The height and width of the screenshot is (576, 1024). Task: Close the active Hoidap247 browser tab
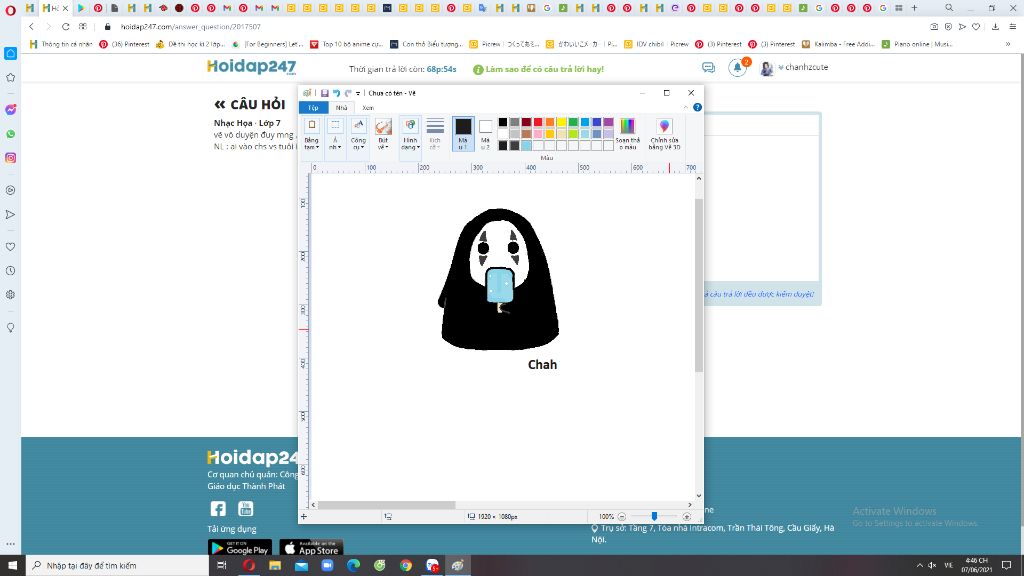(65, 8)
